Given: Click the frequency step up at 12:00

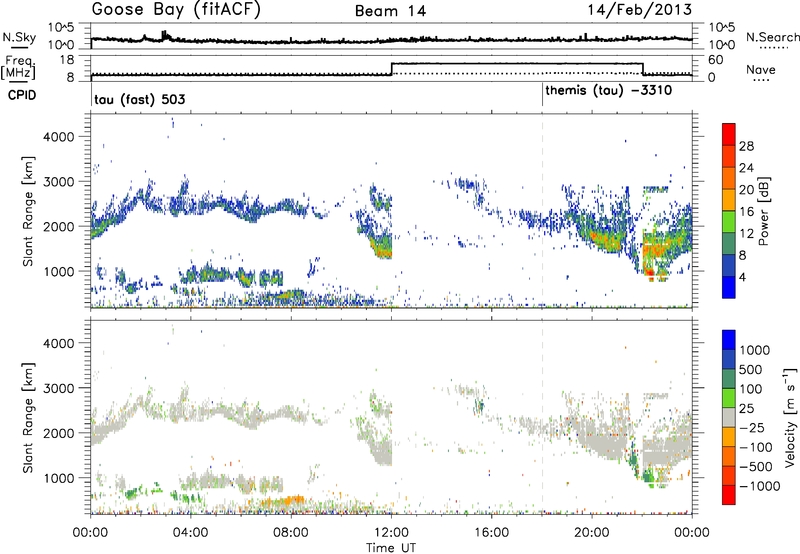Looking at the screenshot, I should click(391, 69).
